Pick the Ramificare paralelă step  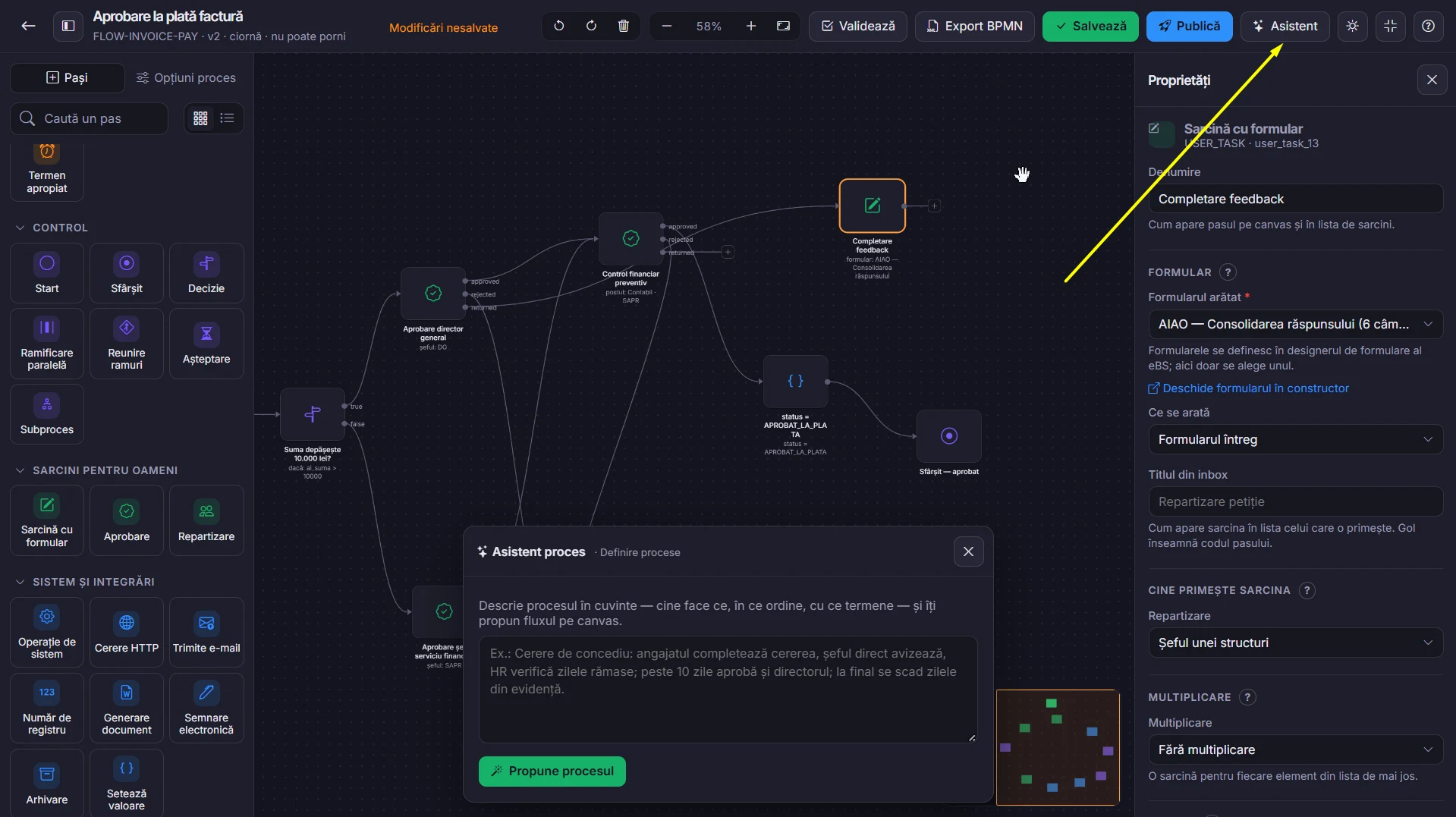tap(47, 344)
